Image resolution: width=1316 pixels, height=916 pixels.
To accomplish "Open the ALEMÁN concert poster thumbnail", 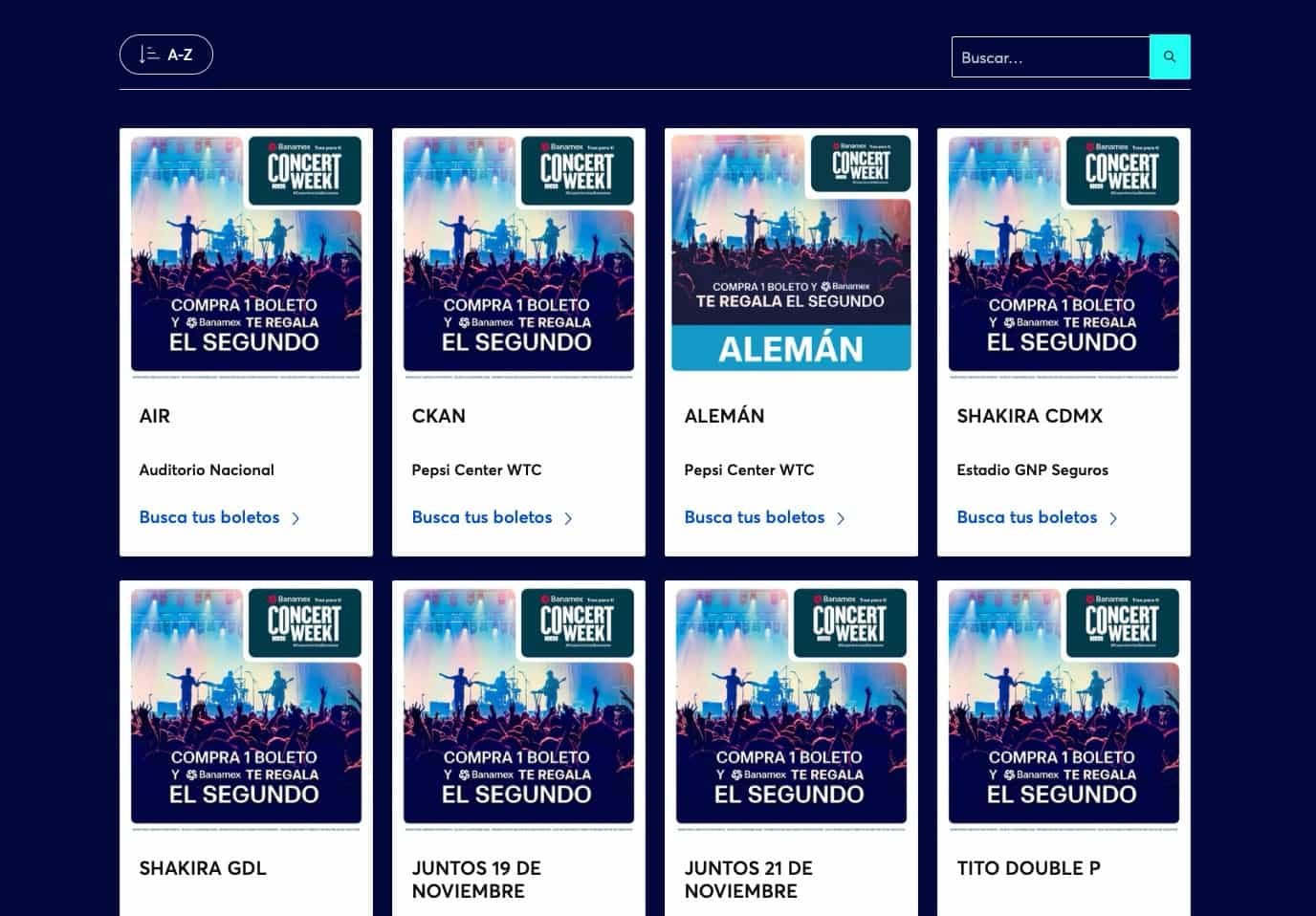I will [x=791, y=253].
